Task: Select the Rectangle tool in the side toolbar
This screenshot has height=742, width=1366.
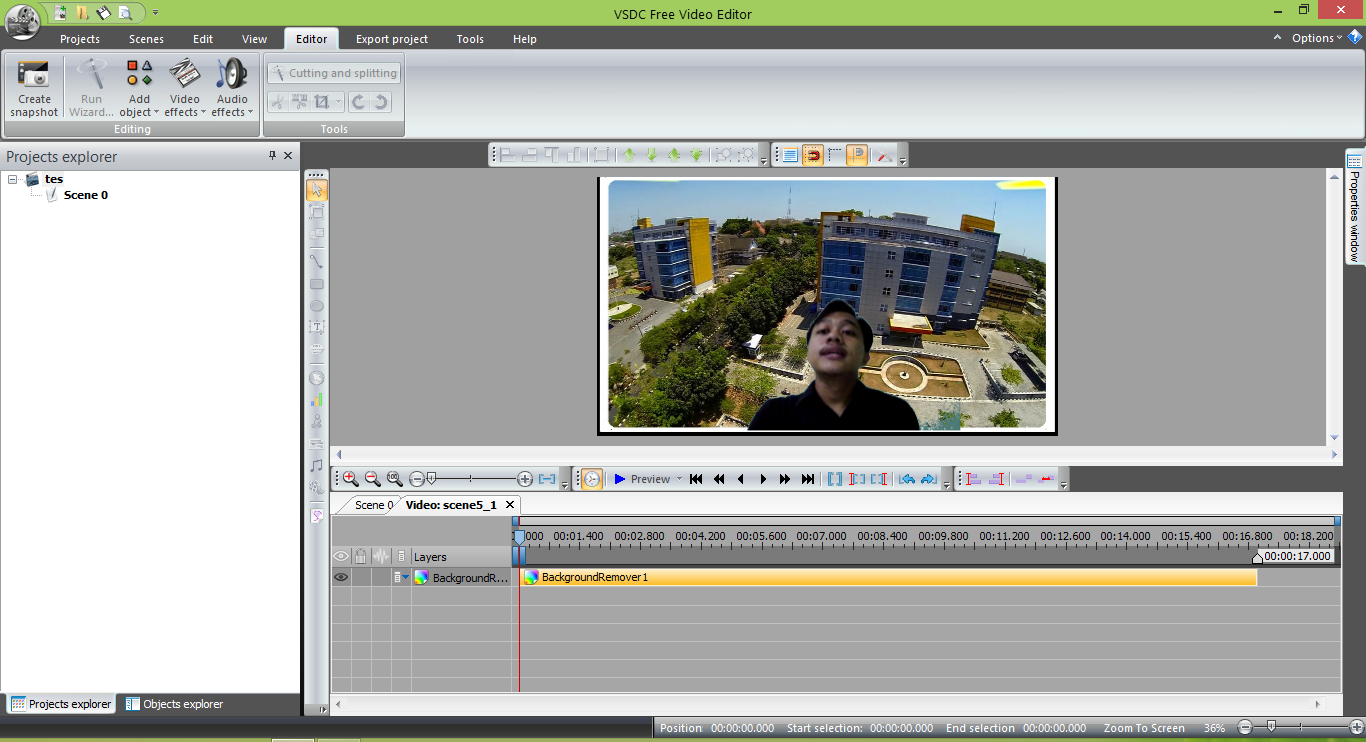Action: [x=316, y=285]
